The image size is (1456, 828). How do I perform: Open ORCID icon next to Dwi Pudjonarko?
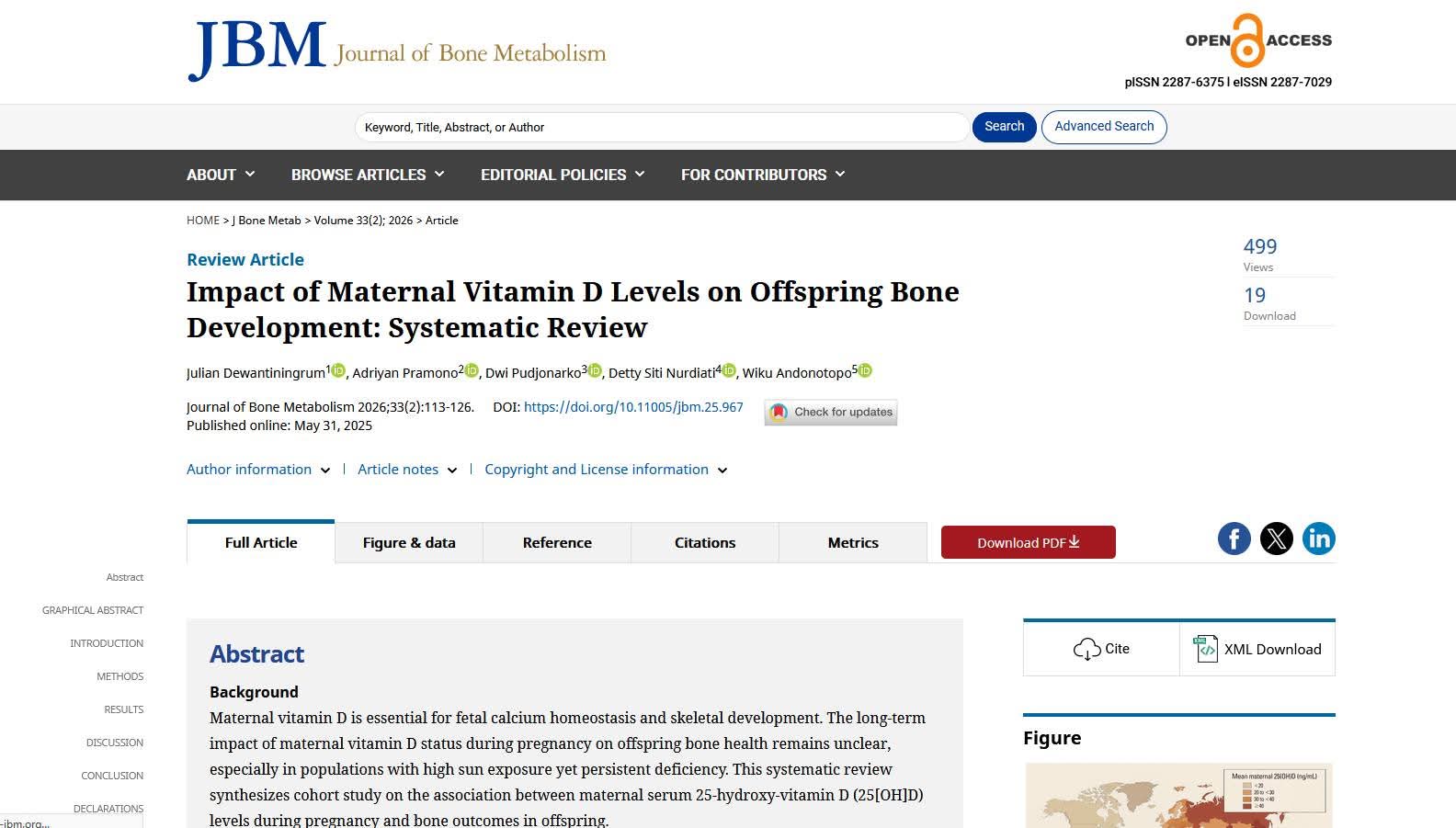tap(595, 370)
